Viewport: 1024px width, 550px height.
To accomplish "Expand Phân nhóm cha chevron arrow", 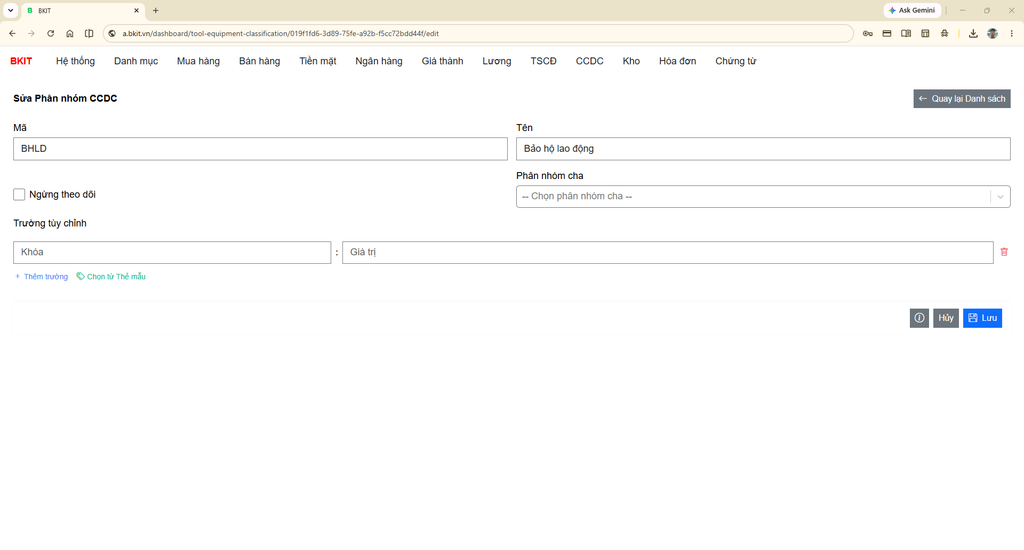I will pos(1000,197).
